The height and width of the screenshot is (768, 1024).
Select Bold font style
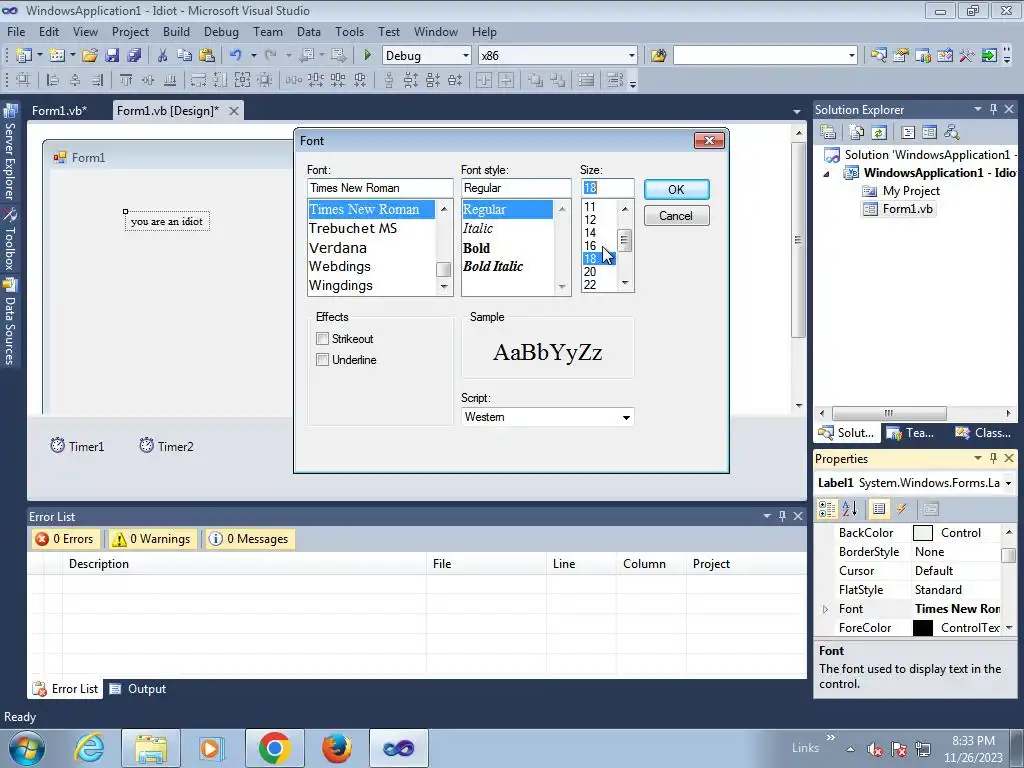click(476, 248)
